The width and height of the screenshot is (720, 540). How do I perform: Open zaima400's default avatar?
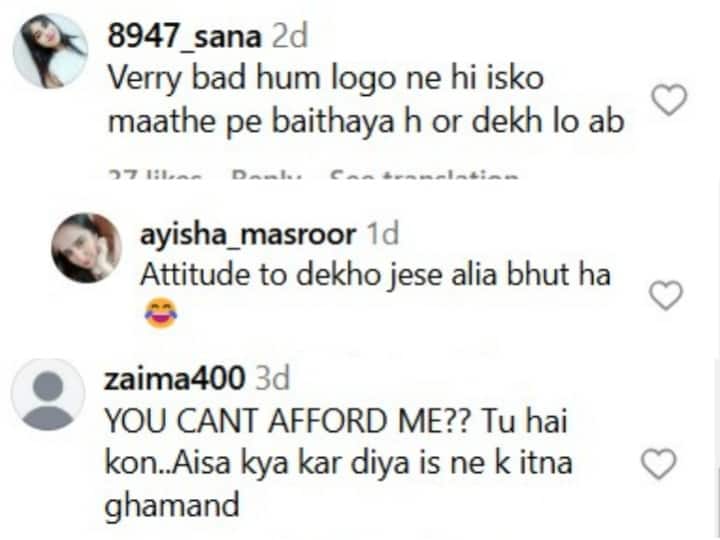point(48,395)
